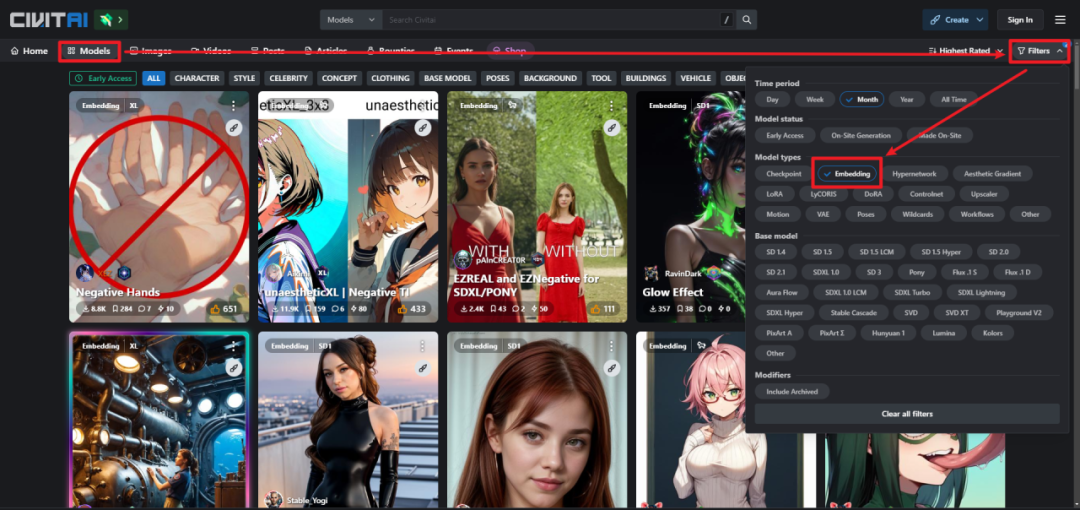Screen dimensions: 1080x510
Task: Click the link icon on red-haired portrait card
Action: point(611,368)
